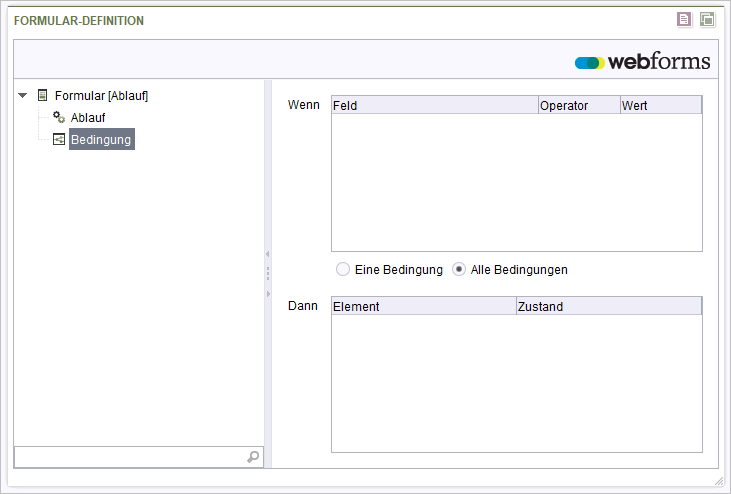The height and width of the screenshot is (494, 731).
Task: Click the splitter expand-right arrow
Action: point(268,294)
